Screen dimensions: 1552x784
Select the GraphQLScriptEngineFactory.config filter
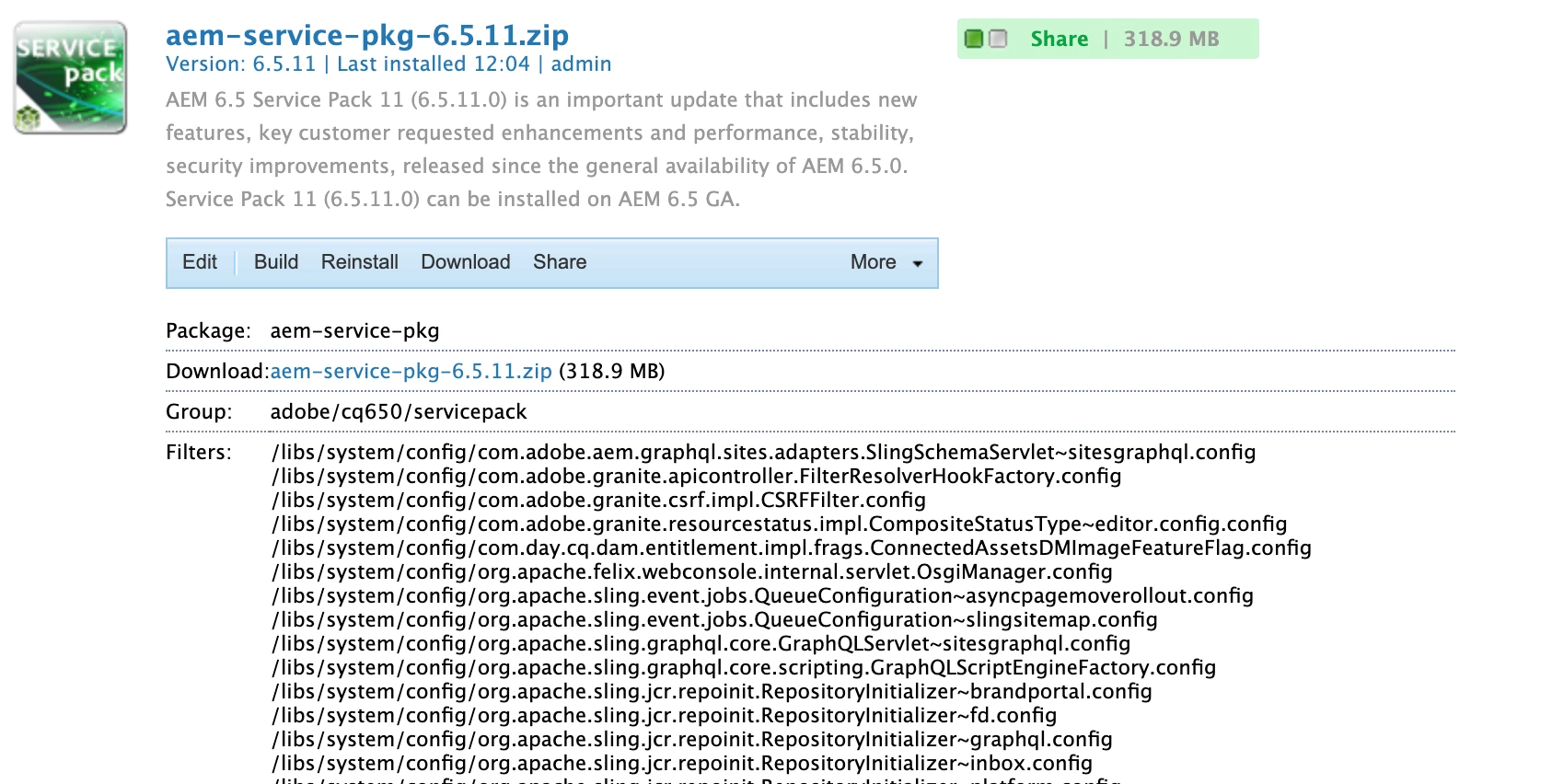pos(744,667)
